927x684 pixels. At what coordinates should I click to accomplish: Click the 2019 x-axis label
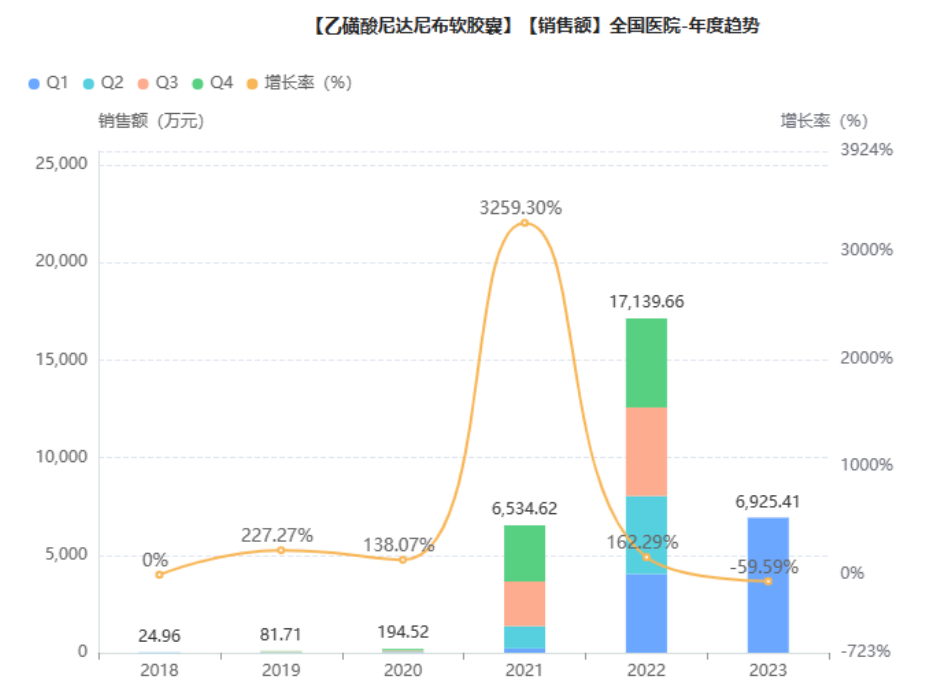click(281, 670)
